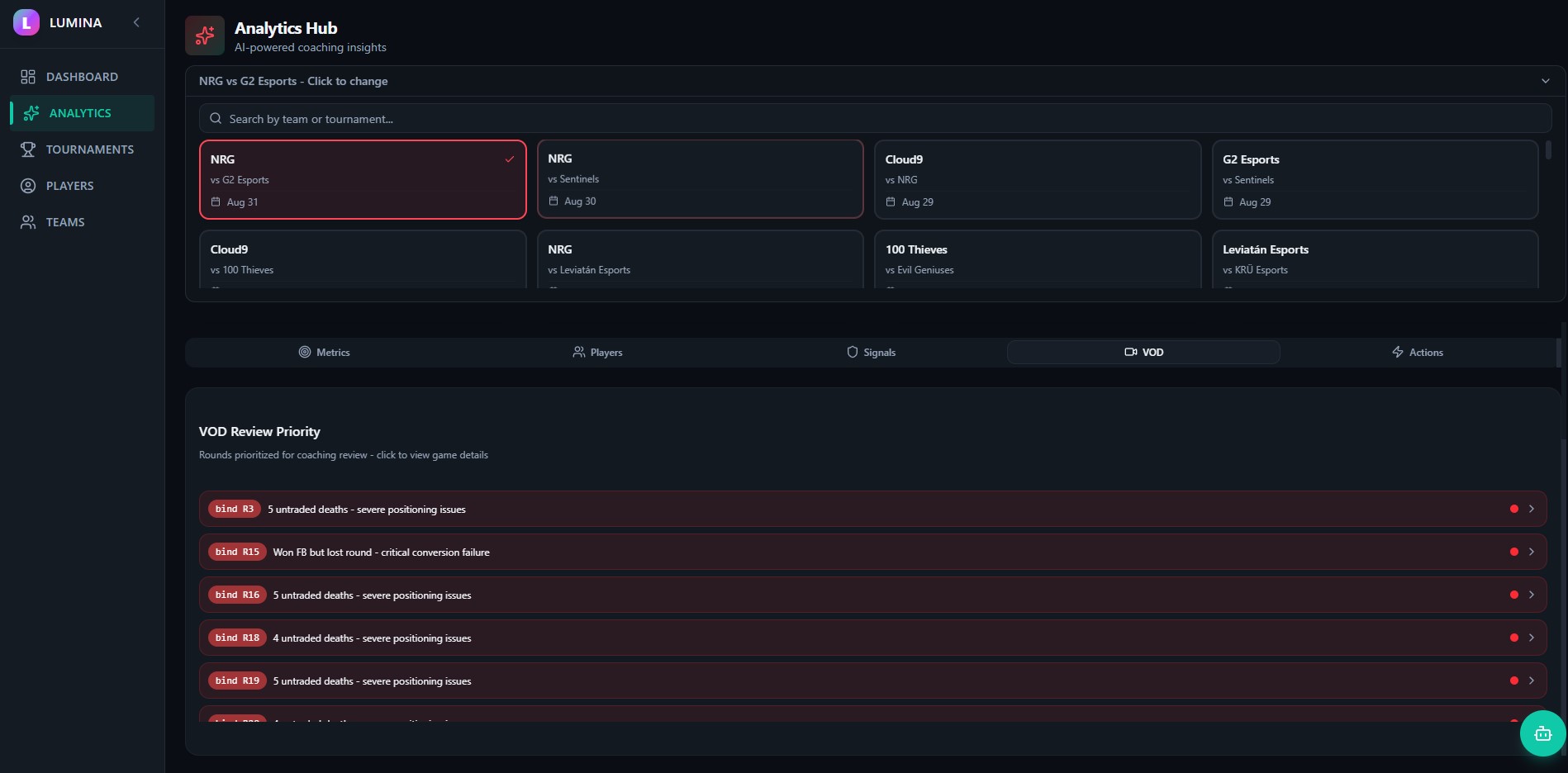Click the LUMINA logo icon

click(x=26, y=22)
